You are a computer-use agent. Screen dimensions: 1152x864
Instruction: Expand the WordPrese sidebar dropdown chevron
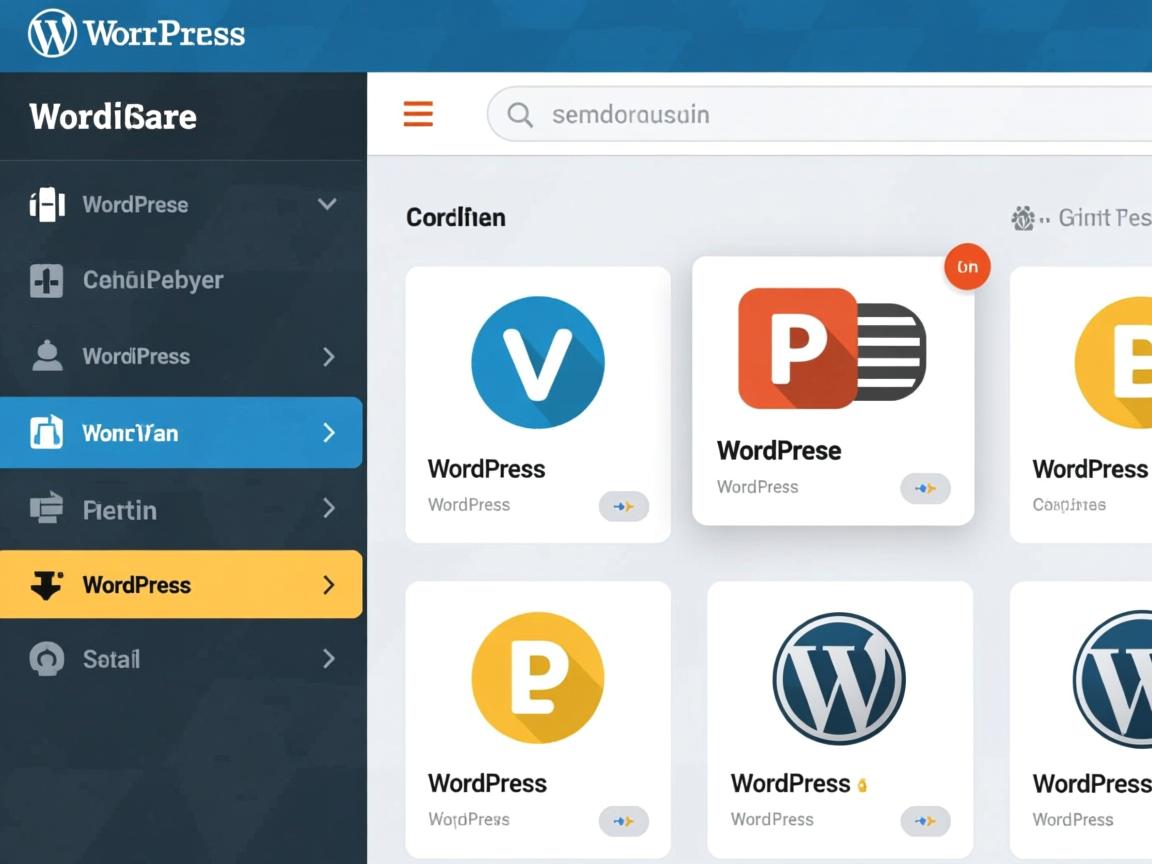tap(327, 204)
